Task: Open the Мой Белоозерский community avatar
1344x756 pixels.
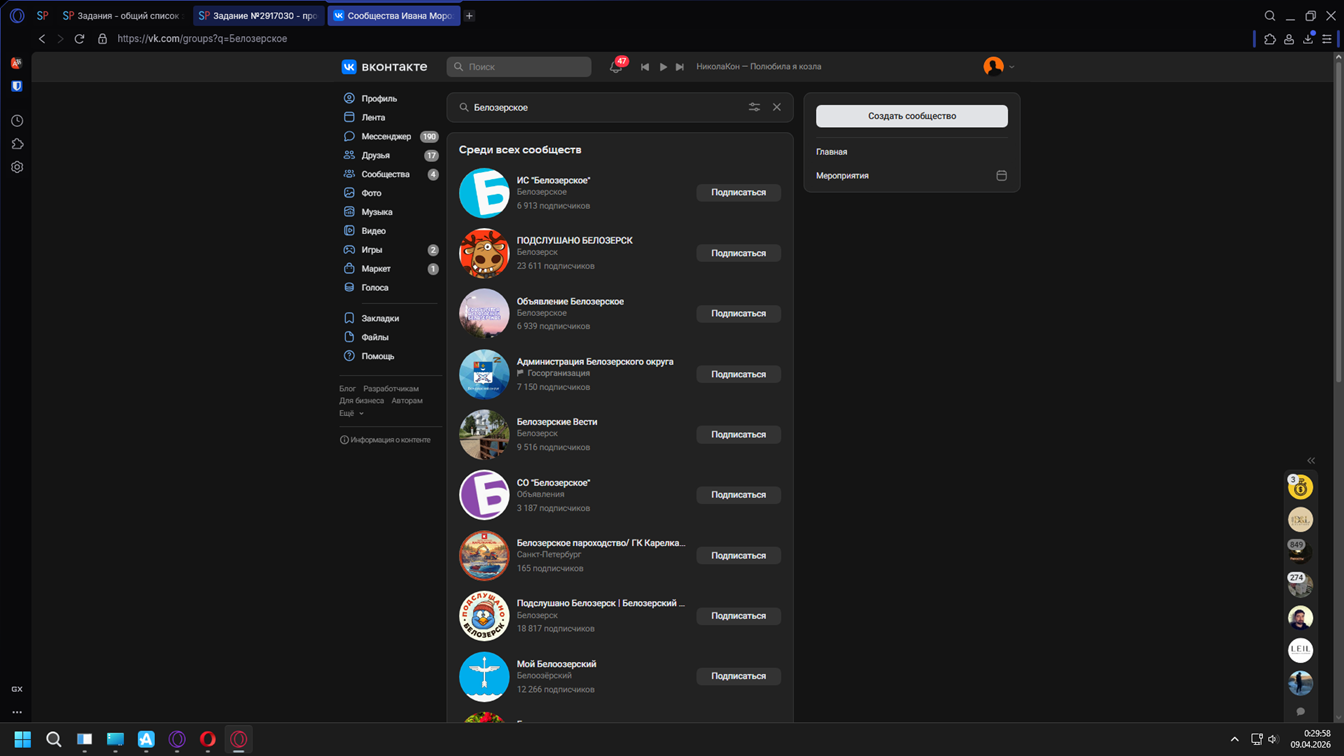Action: (484, 676)
